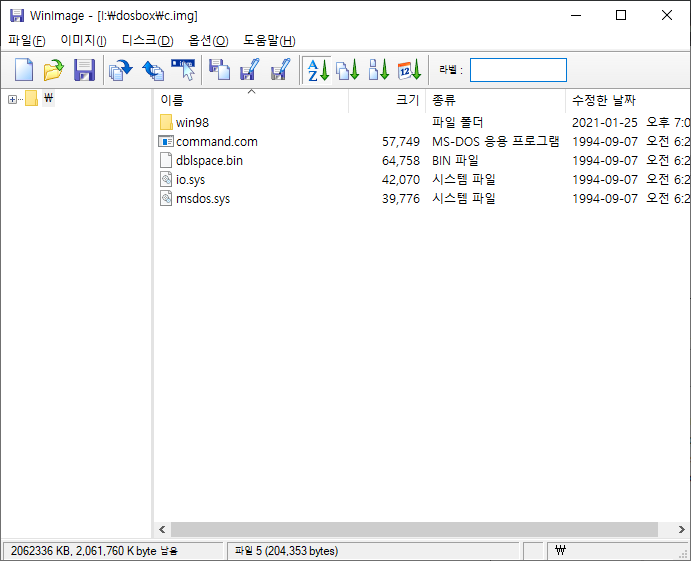Click the 종류 column header
691x561 pixels.
point(495,100)
